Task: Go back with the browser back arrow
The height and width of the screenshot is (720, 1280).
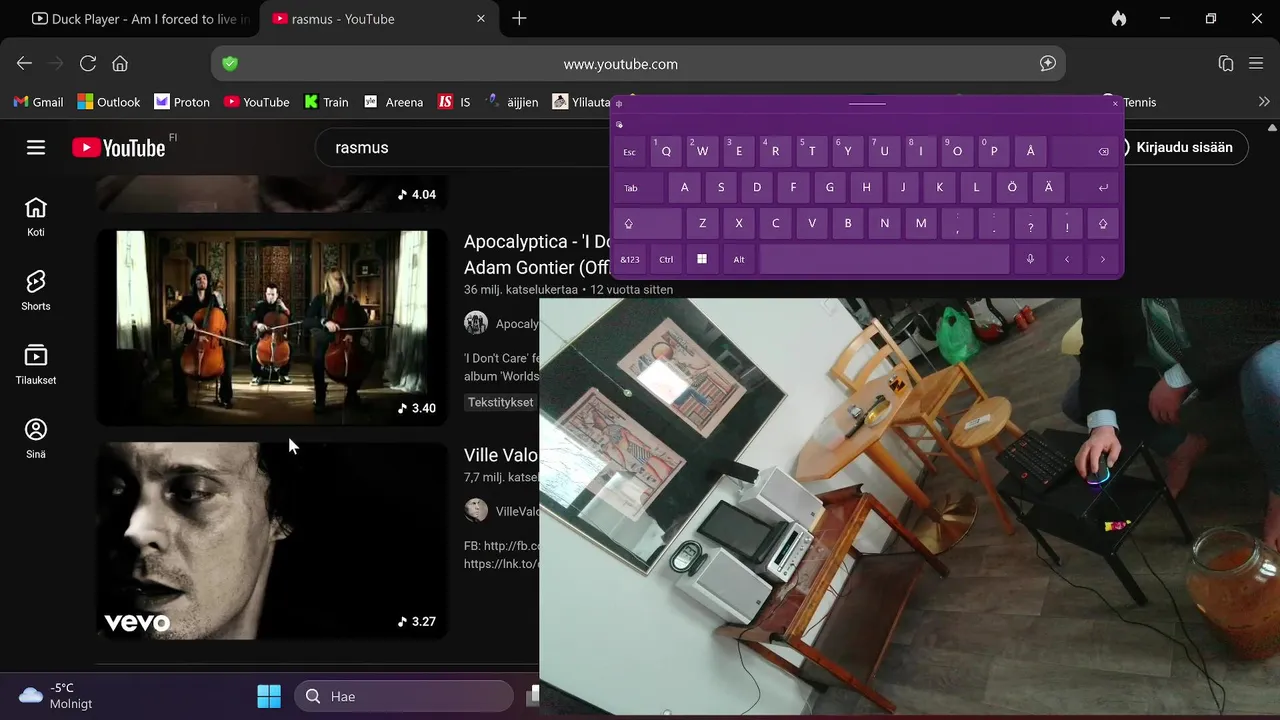Action: 25,63
